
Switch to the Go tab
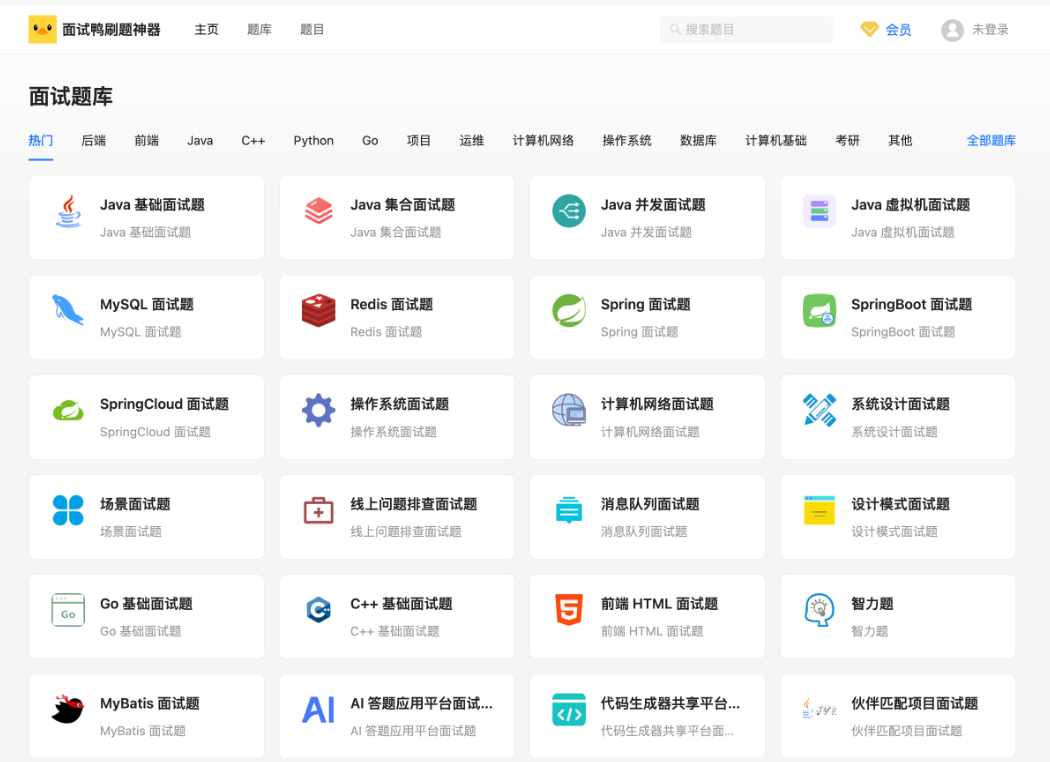[370, 141]
